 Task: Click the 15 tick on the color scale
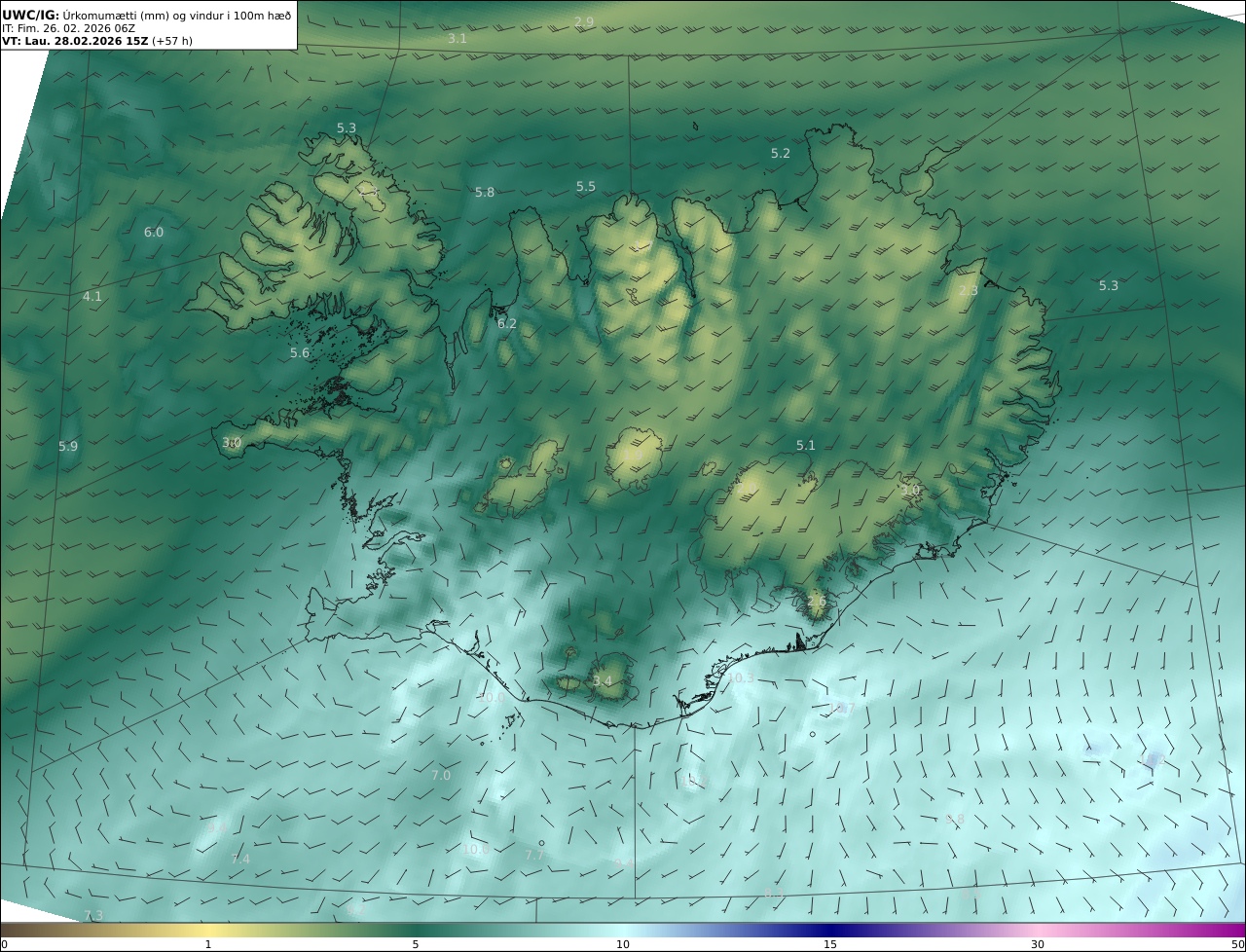coord(830,944)
